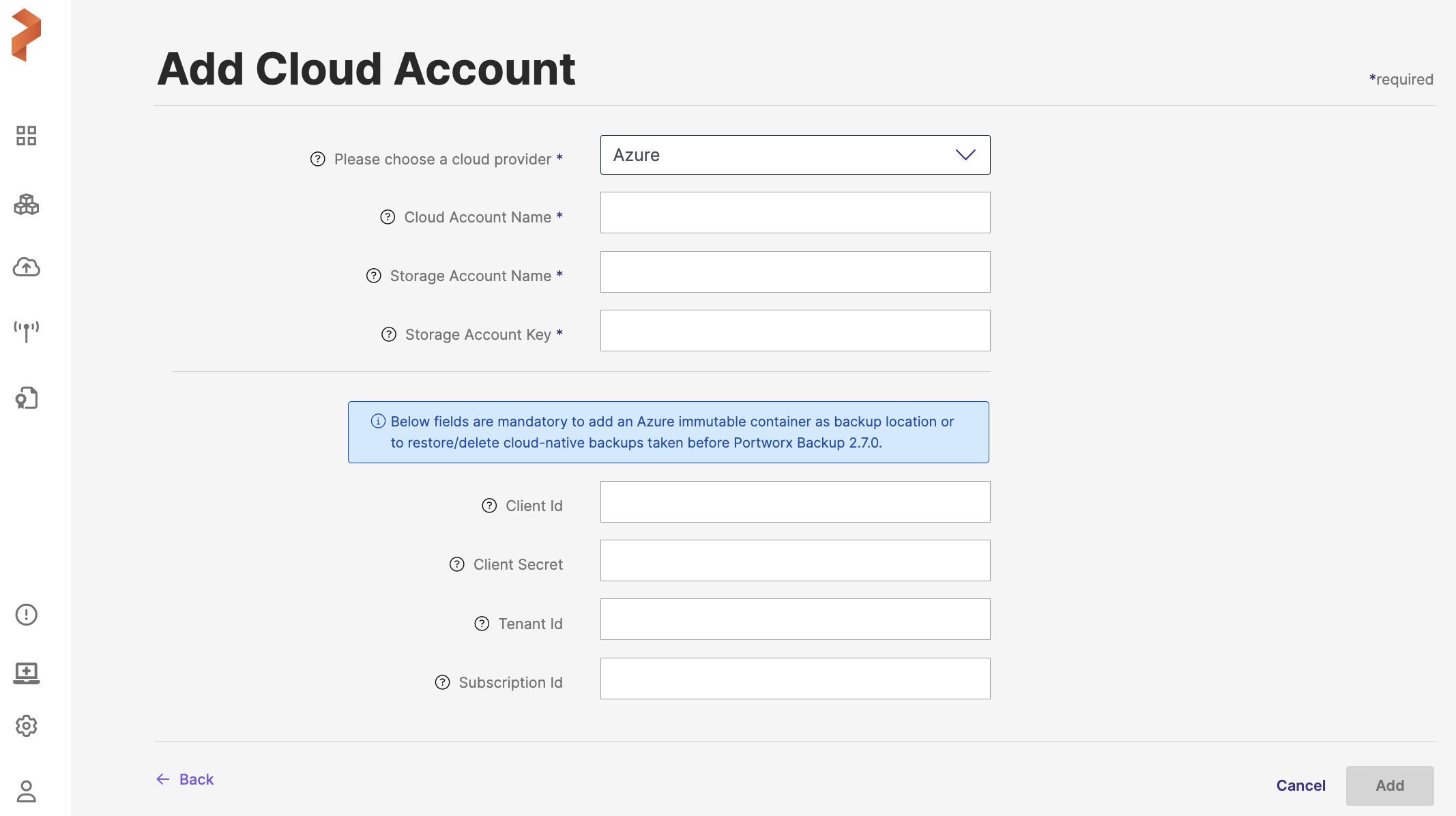Click into the Tenant Id text box

coord(795,620)
